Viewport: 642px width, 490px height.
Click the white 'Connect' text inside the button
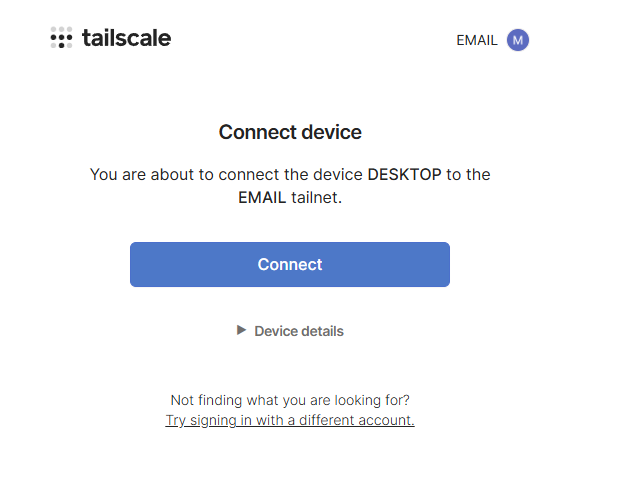[x=290, y=265]
